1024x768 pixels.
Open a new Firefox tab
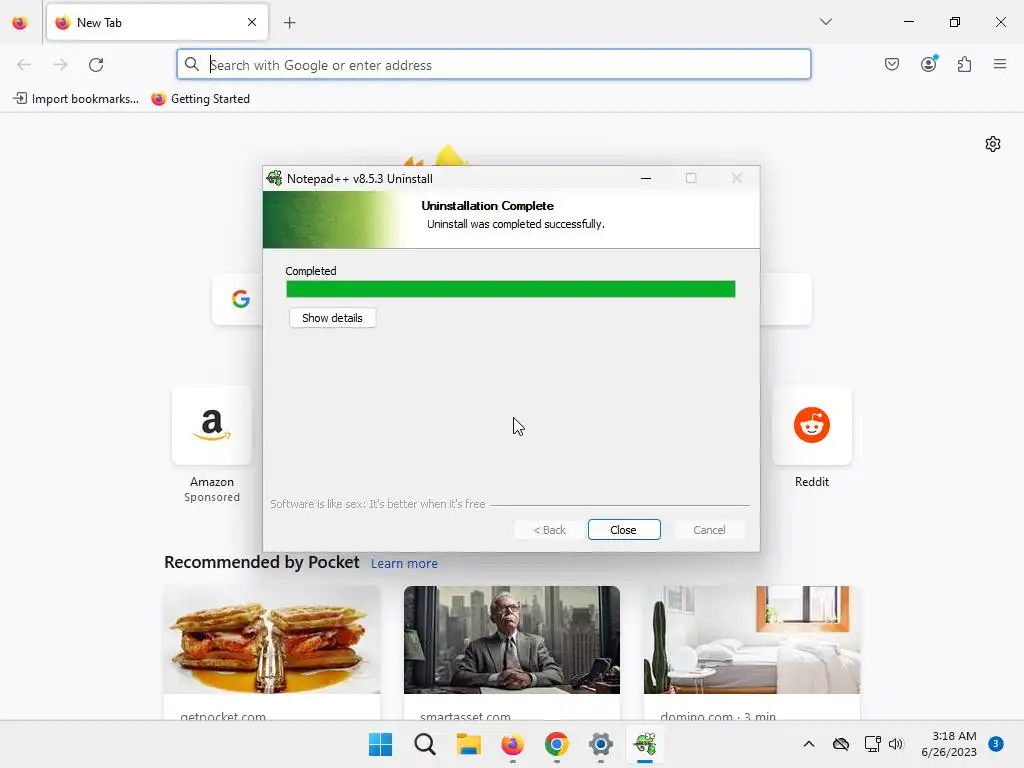click(x=290, y=23)
